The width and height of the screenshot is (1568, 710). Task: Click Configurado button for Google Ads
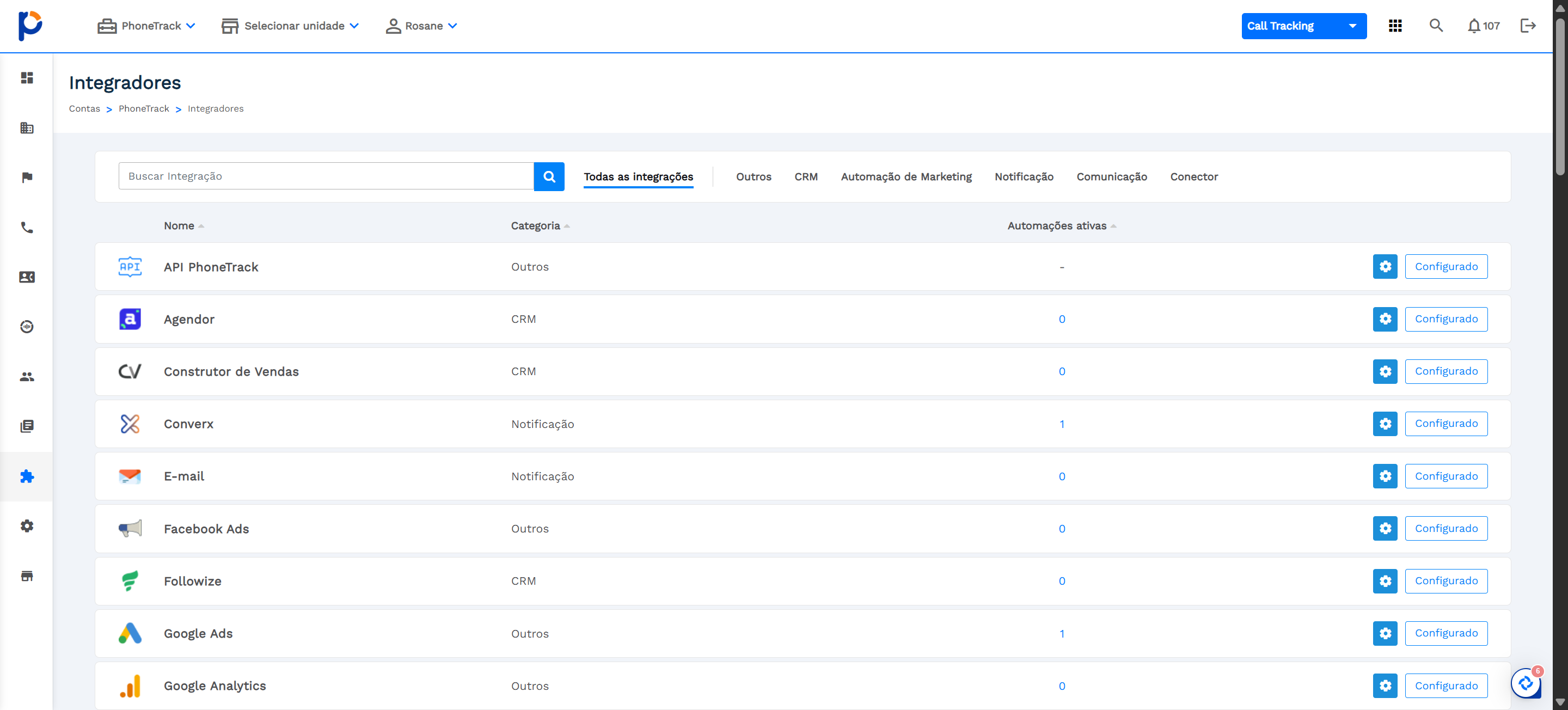1445,633
